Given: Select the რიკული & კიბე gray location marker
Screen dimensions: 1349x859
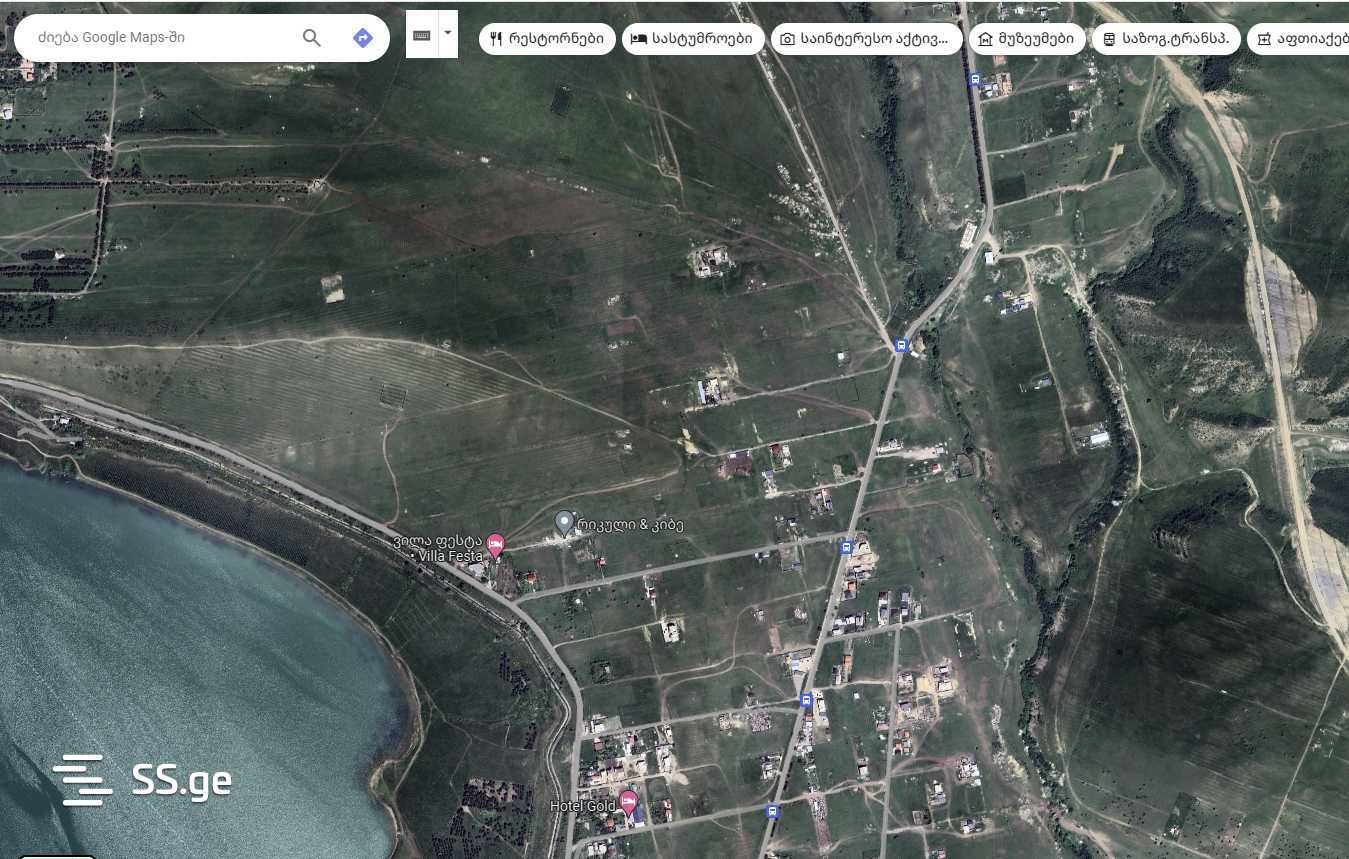Looking at the screenshot, I should point(564,523).
